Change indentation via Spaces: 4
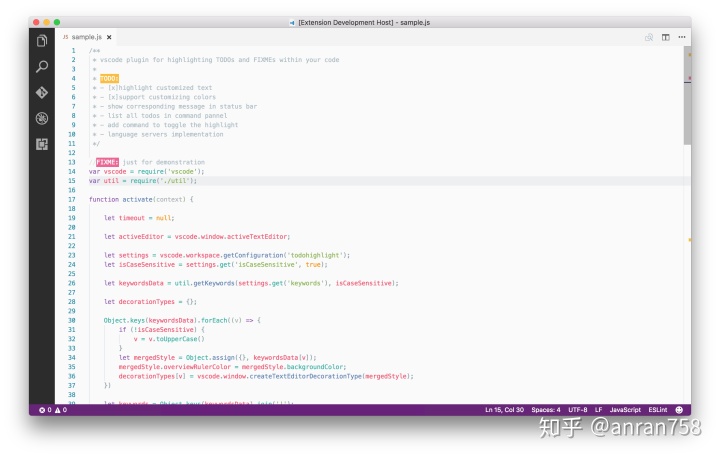Screen dimensions: 720x457 (x=546, y=410)
